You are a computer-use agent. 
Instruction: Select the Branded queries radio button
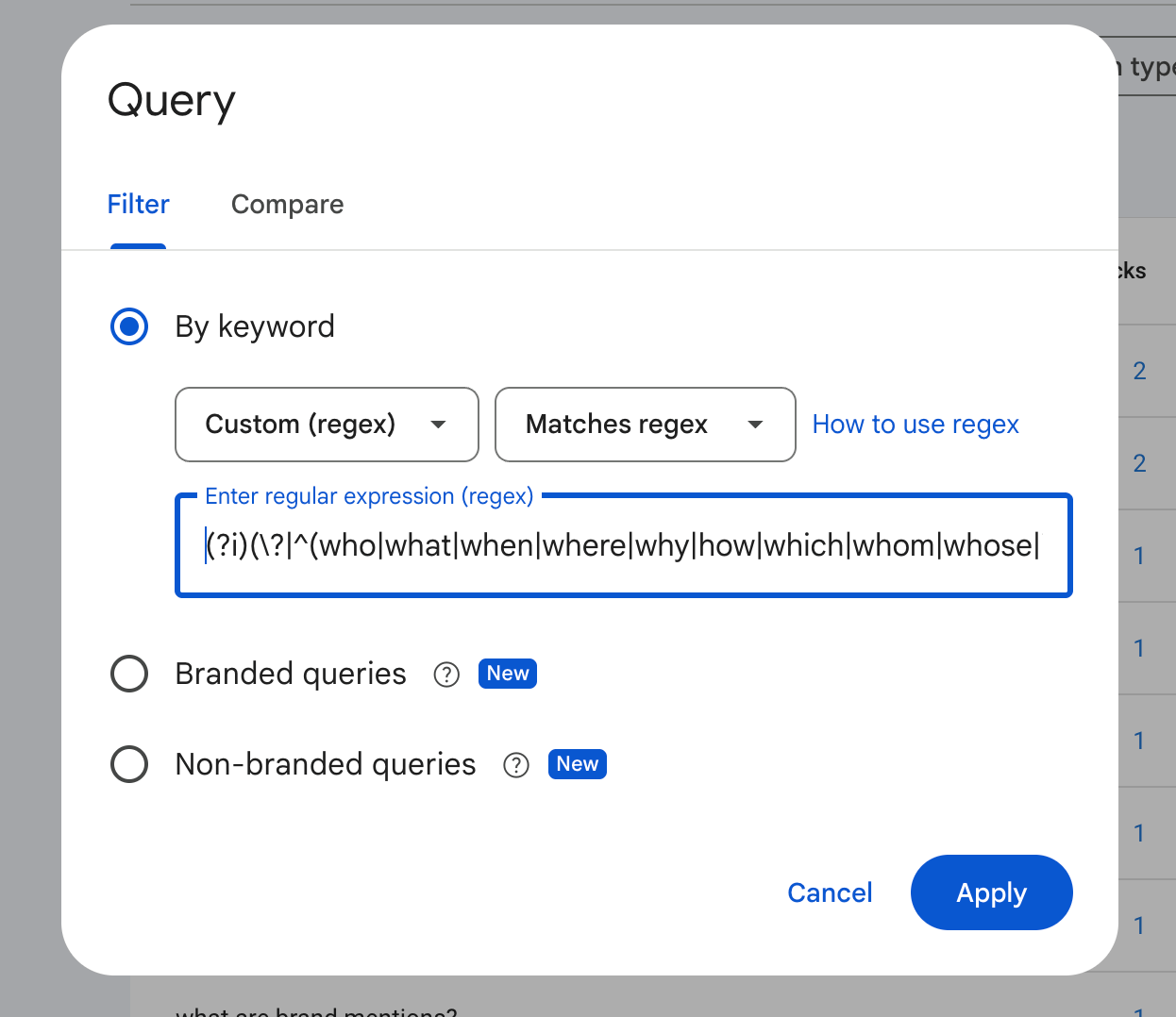129,674
